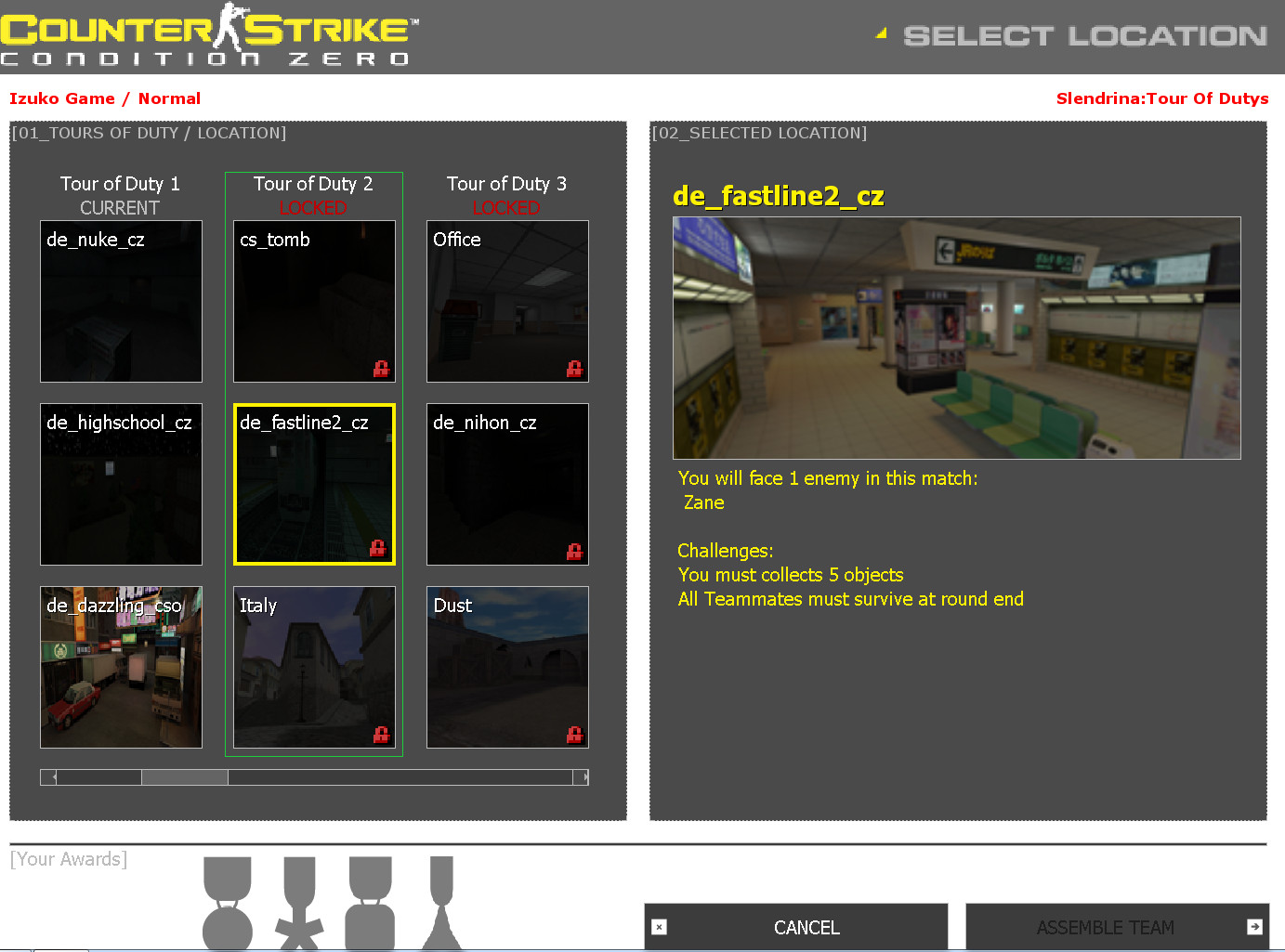Click the horizontal scrollbar thumb
The height and width of the screenshot is (952, 1285).
pyautogui.click(x=185, y=777)
